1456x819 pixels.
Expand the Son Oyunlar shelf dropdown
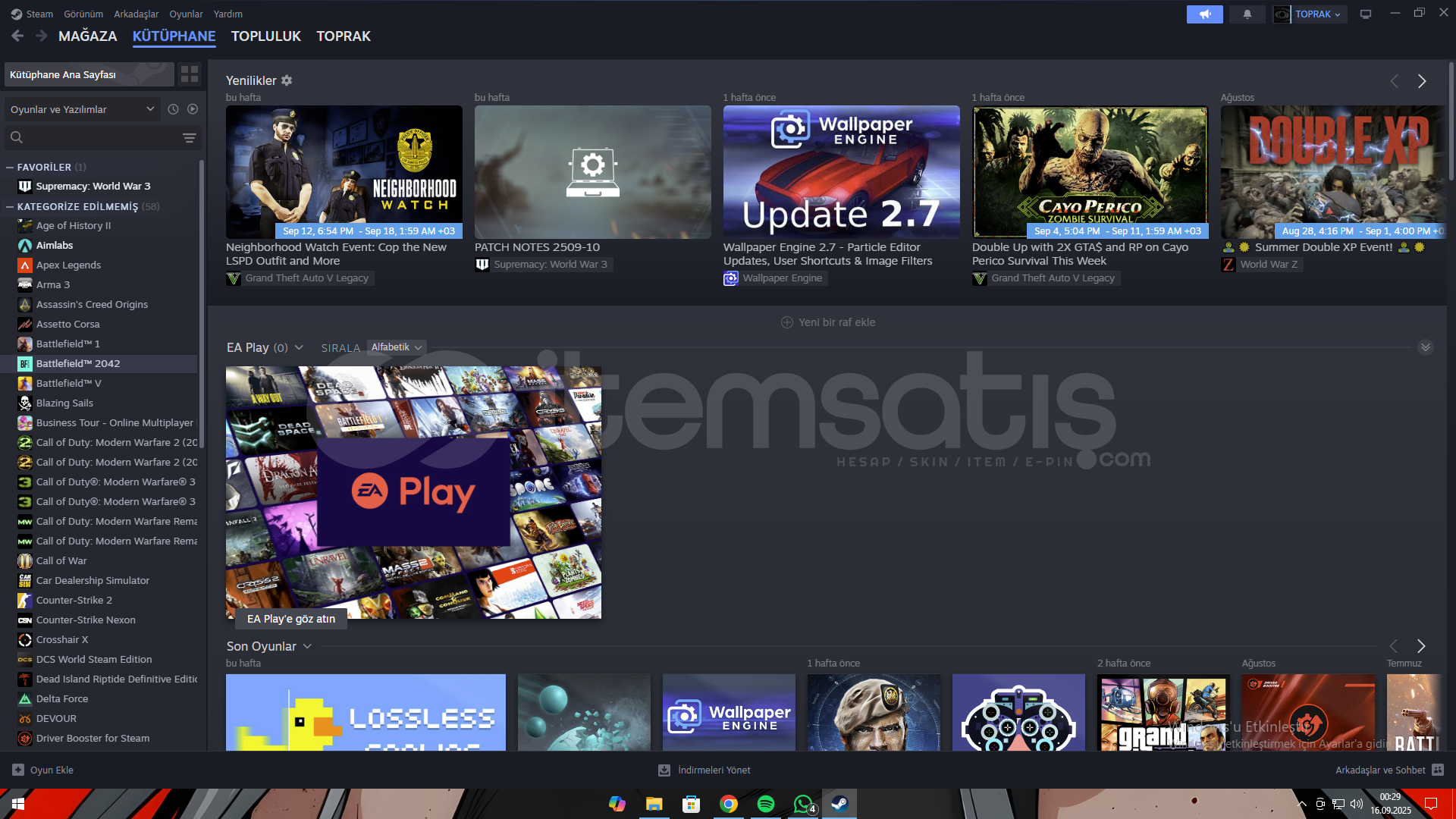[x=307, y=646]
